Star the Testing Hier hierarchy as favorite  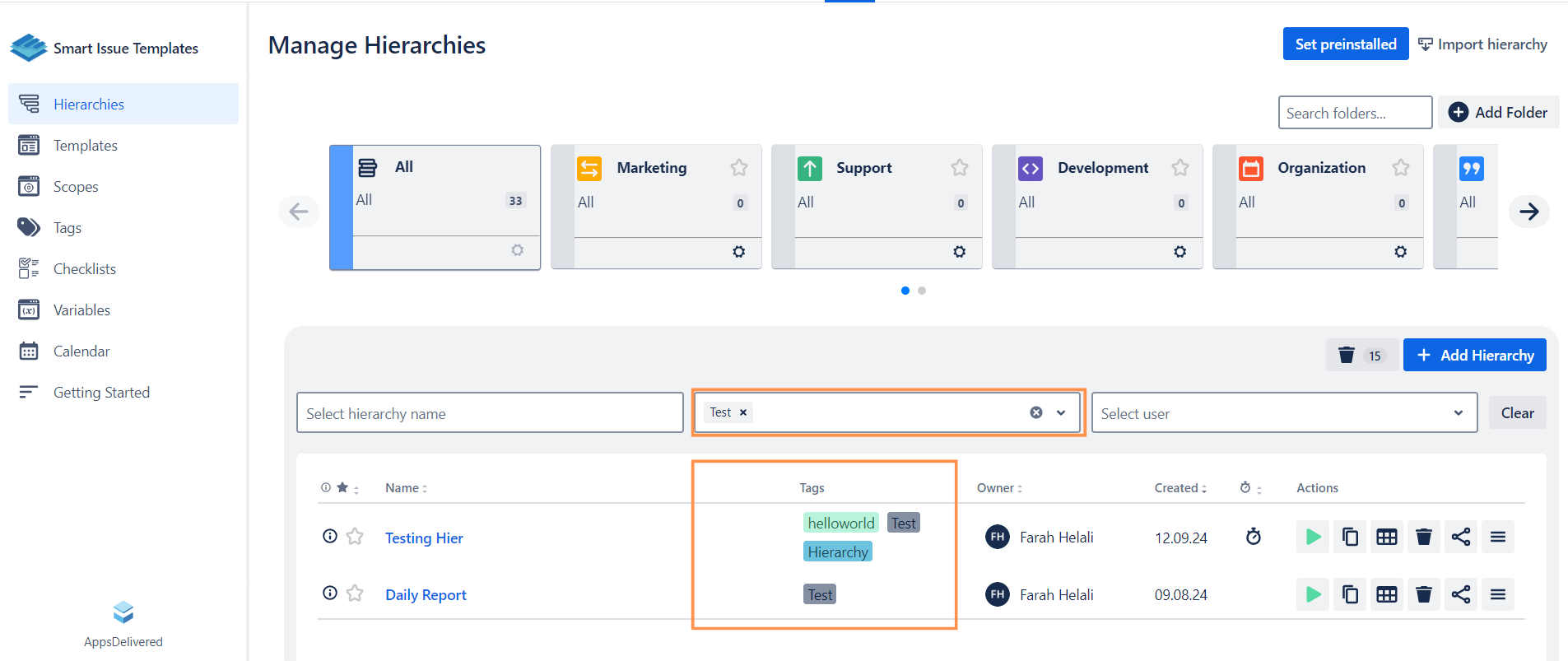click(355, 537)
